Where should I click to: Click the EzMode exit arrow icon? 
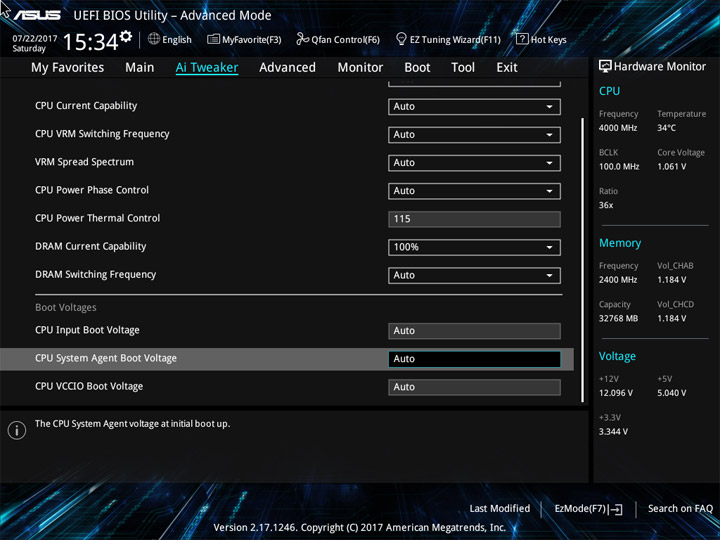click(616, 509)
